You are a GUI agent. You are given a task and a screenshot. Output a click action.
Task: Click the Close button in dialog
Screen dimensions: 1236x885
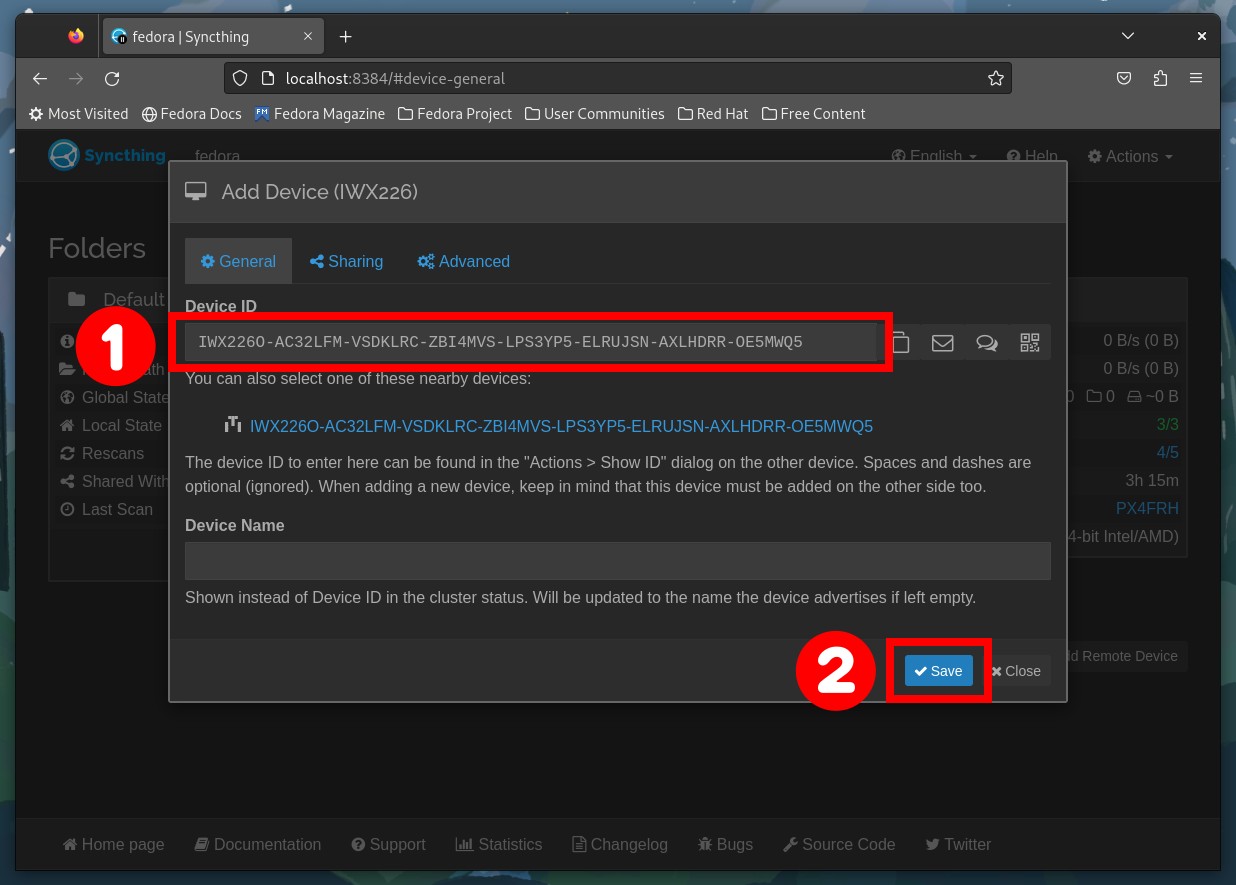click(x=1016, y=671)
